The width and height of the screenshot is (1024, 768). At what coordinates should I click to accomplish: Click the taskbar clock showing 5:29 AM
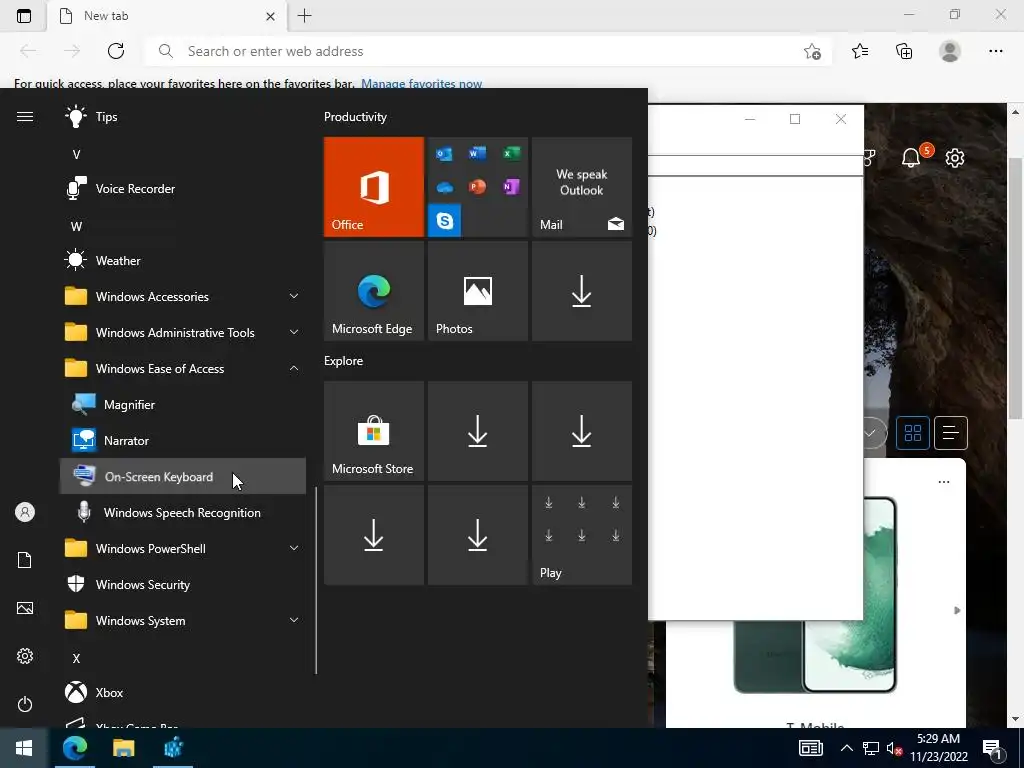click(938, 748)
